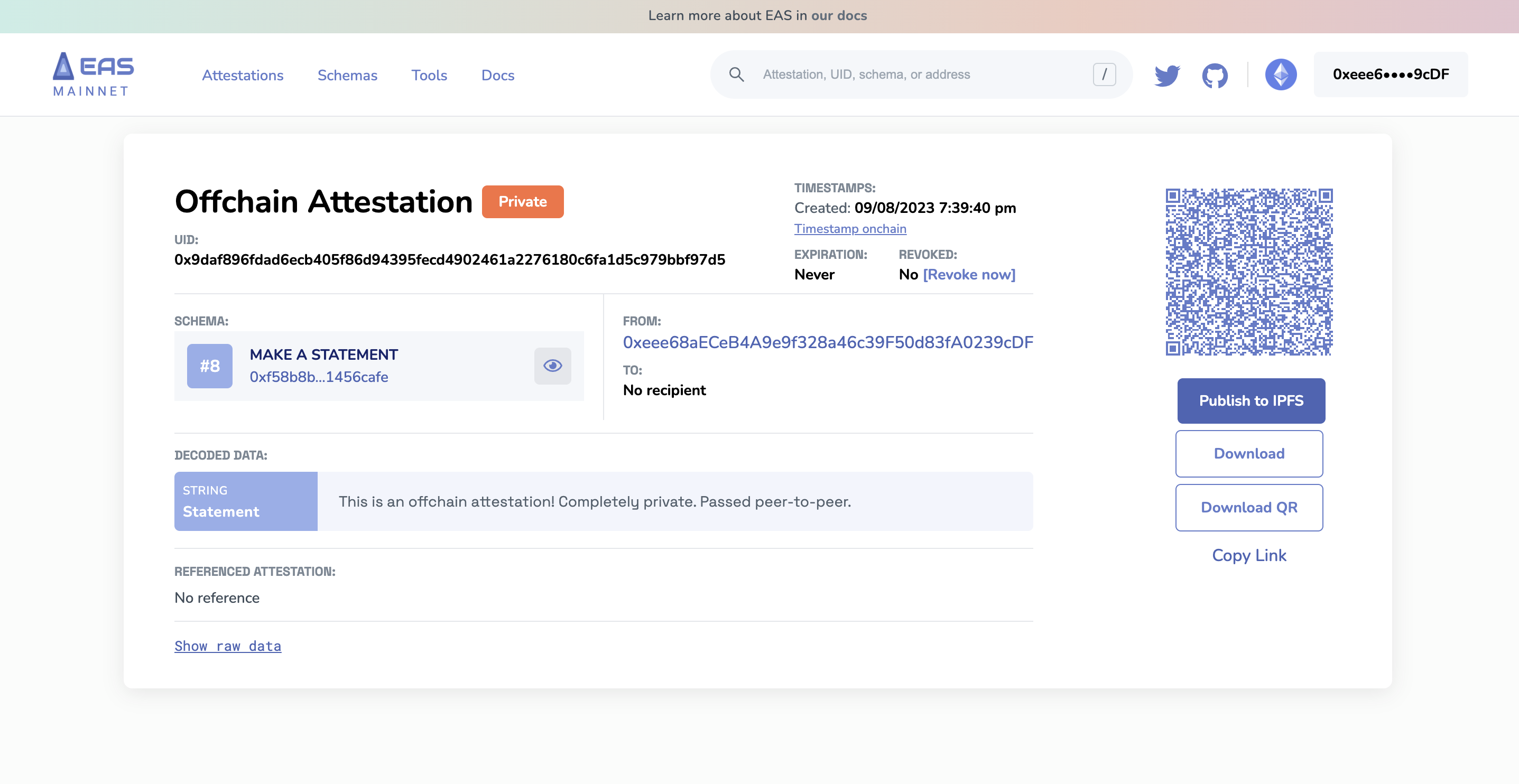Click Publish to IPFS

coord(1251,400)
